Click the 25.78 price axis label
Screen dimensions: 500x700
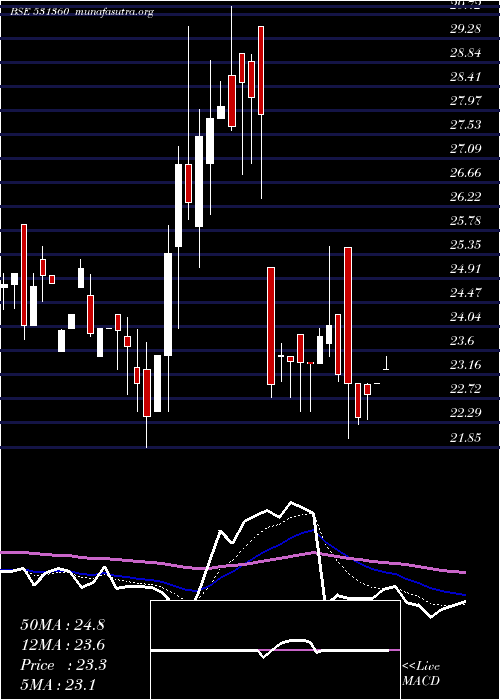point(466,221)
